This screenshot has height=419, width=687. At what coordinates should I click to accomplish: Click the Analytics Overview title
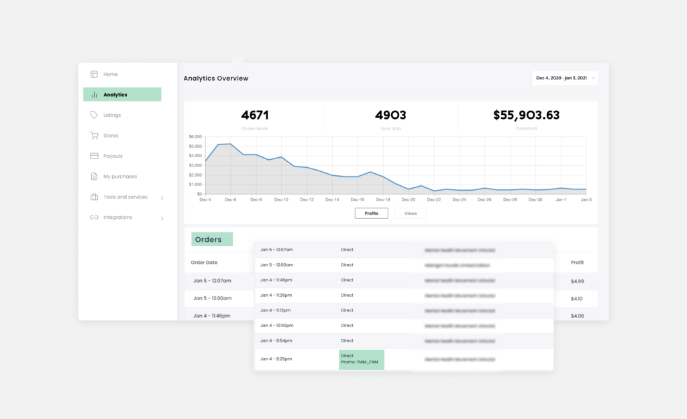(216, 78)
